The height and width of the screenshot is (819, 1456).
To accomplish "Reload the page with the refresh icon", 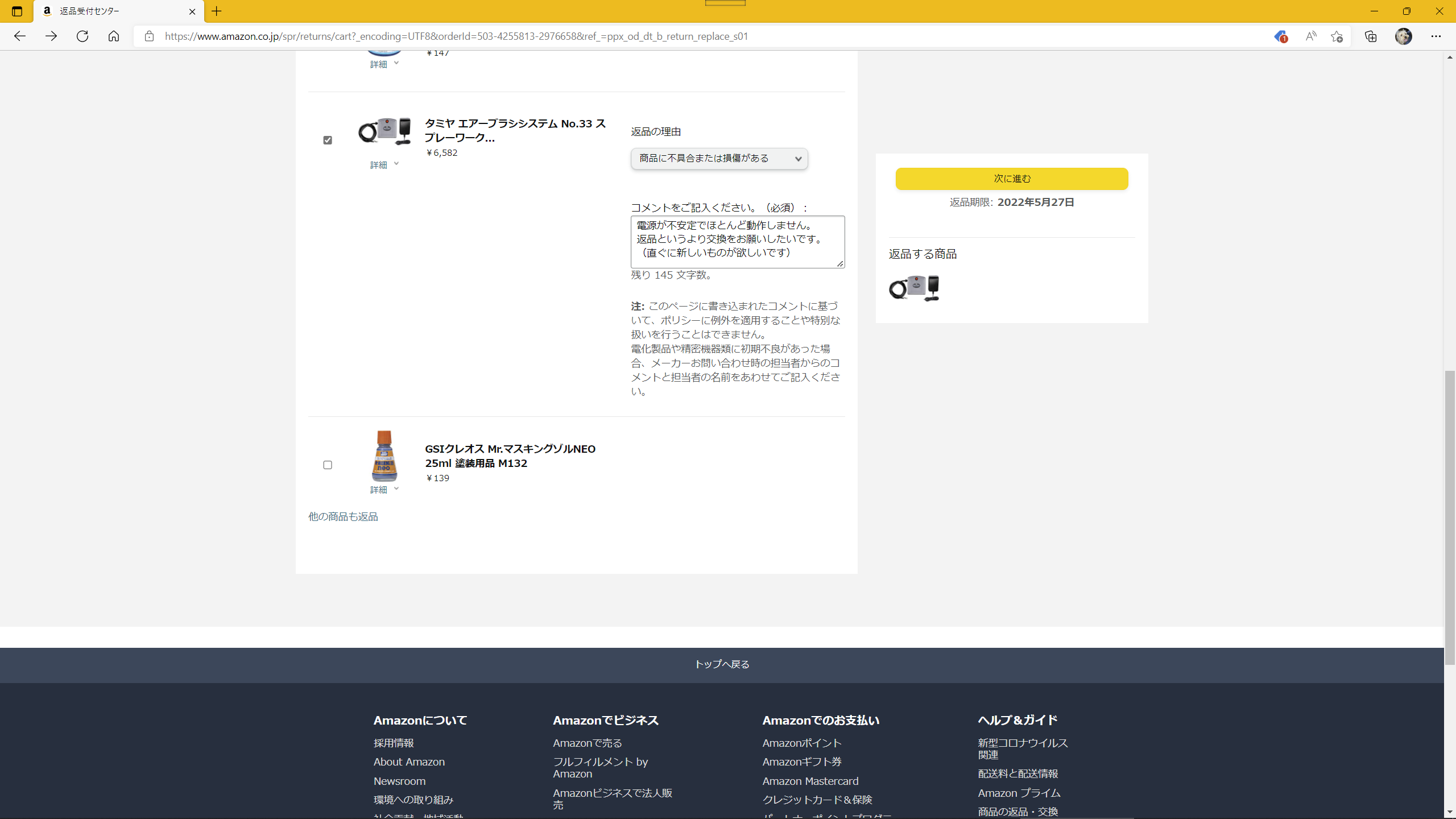I will (x=82, y=36).
